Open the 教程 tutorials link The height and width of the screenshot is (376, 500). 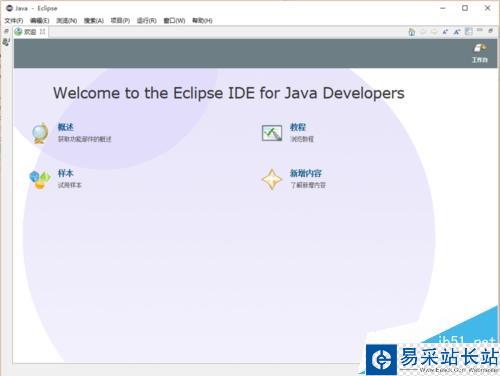[298, 127]
